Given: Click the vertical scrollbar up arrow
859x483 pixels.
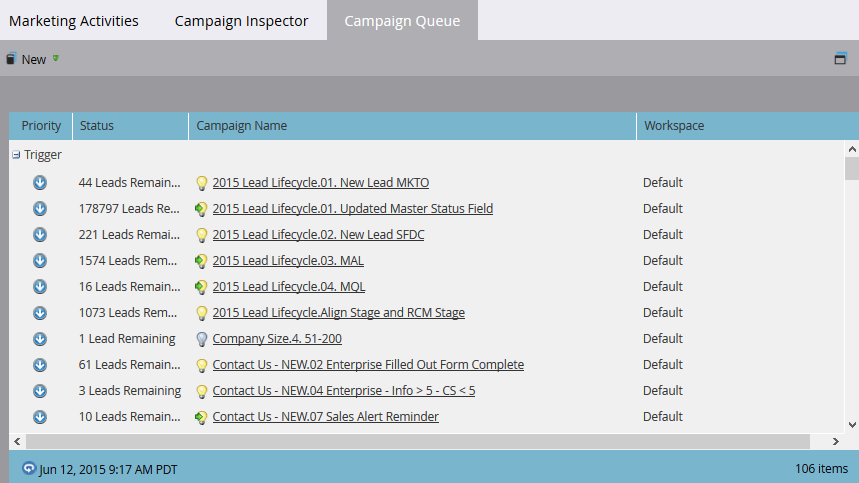Looking at the screenshot, I should 852,149.
